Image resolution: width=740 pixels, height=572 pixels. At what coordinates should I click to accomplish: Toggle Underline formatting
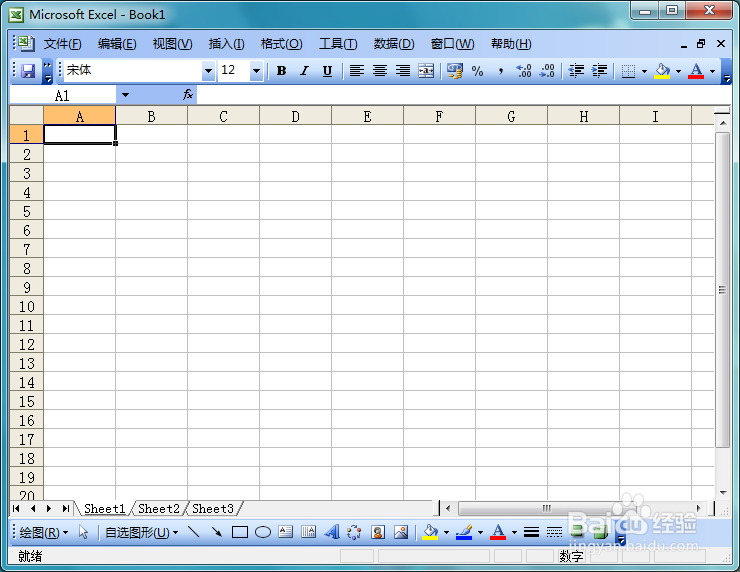(x=327, y=71)
